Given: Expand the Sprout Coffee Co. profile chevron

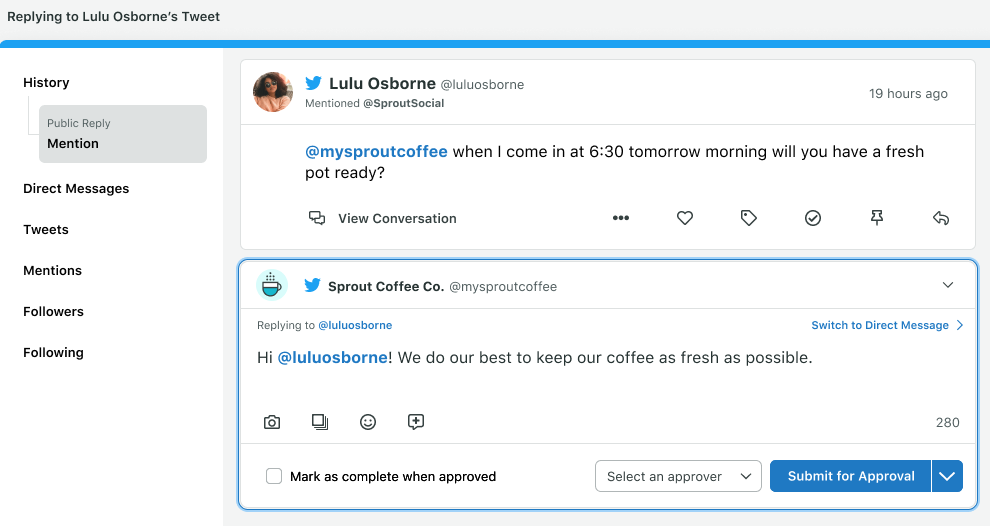Looking at the screenshot, I should 948,285.
